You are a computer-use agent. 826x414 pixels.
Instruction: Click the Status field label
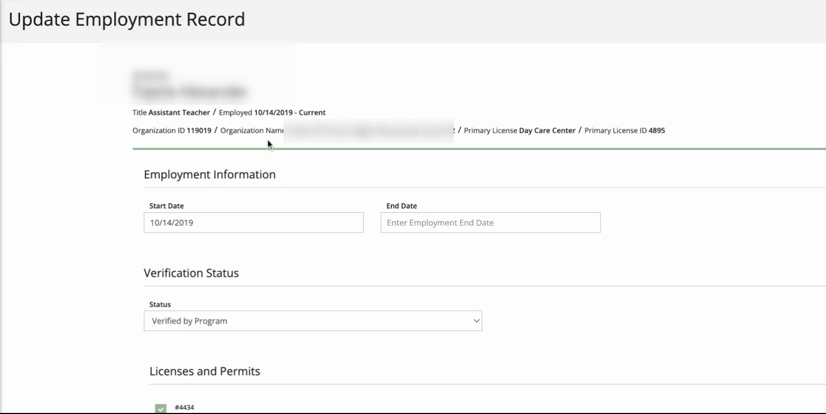160,304
